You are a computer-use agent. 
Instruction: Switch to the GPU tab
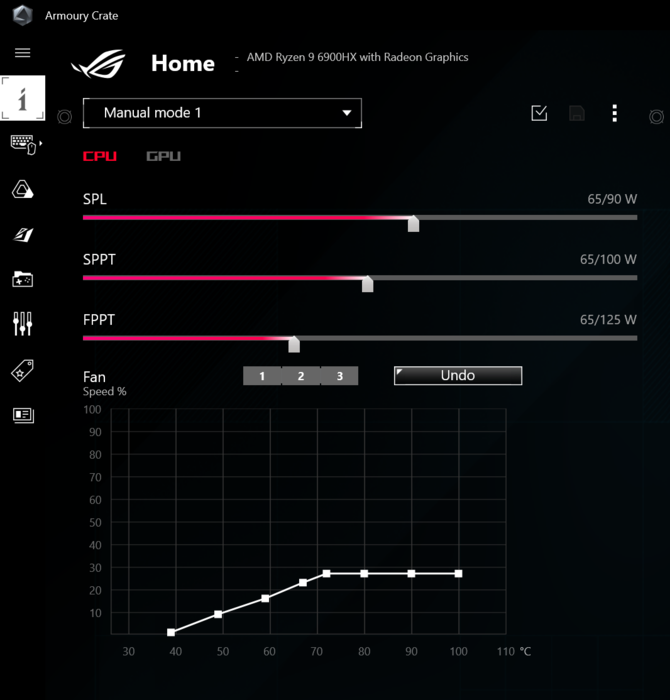163,156
